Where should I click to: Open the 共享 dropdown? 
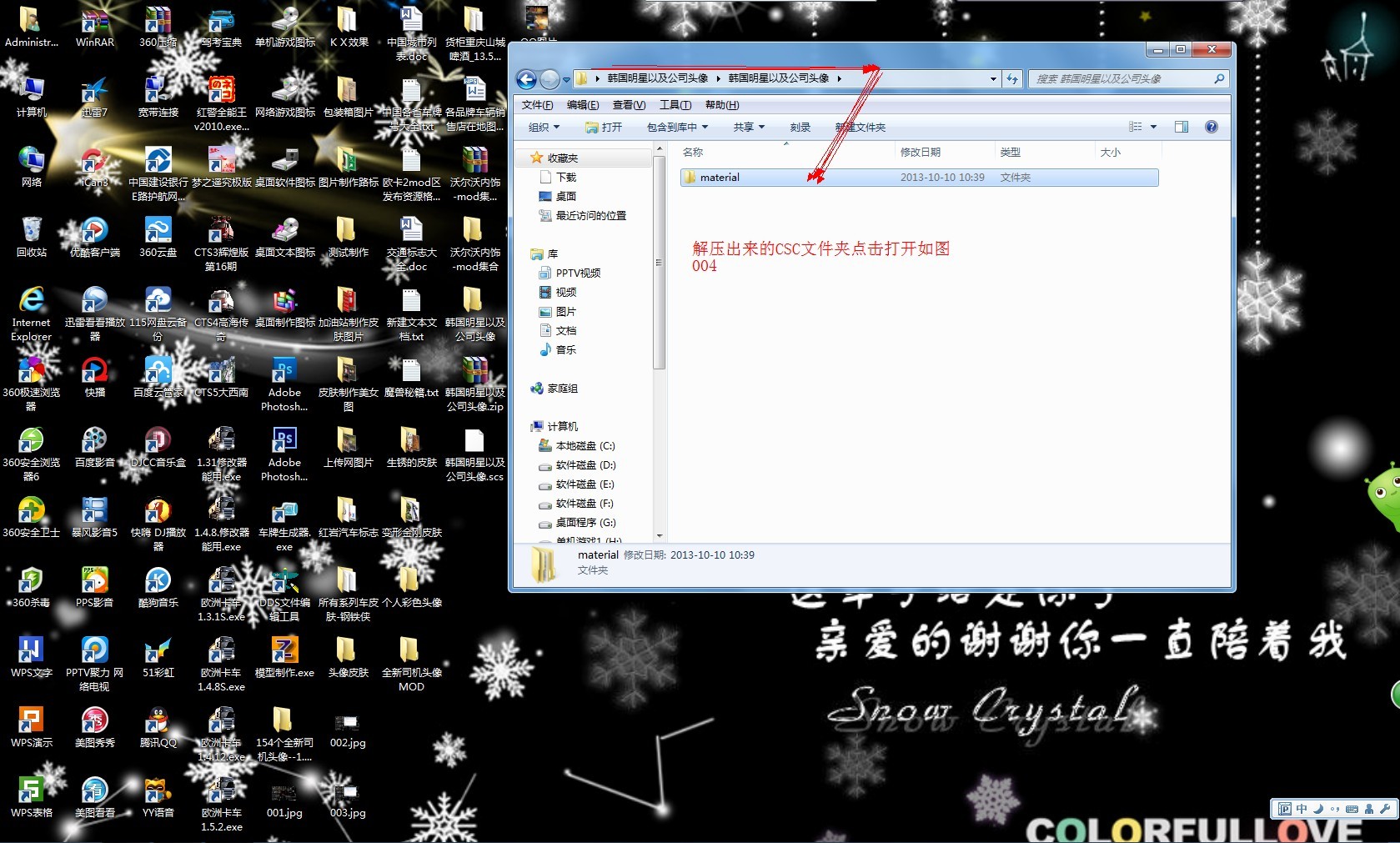(749, 128)
